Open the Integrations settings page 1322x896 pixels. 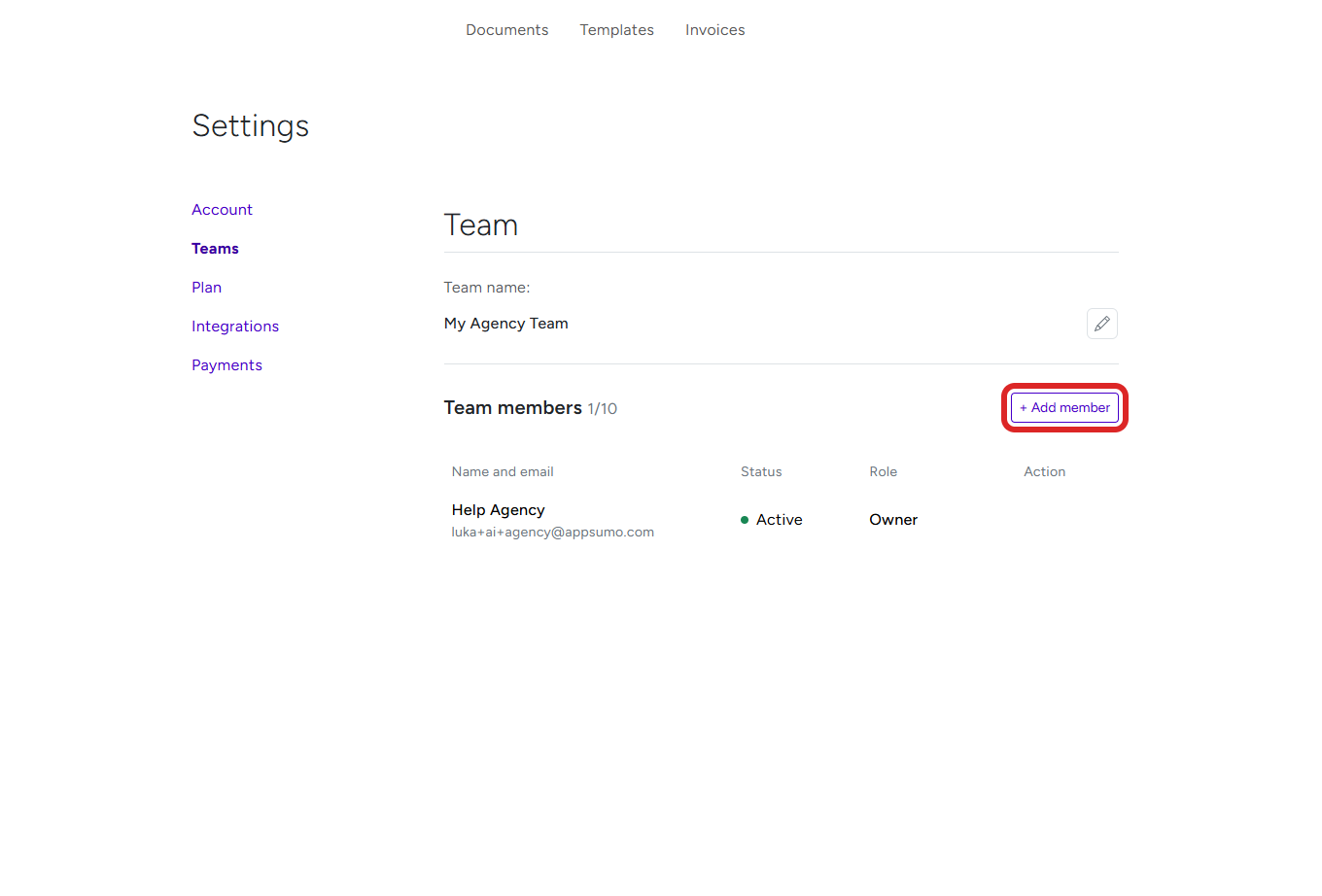point(235,326)
